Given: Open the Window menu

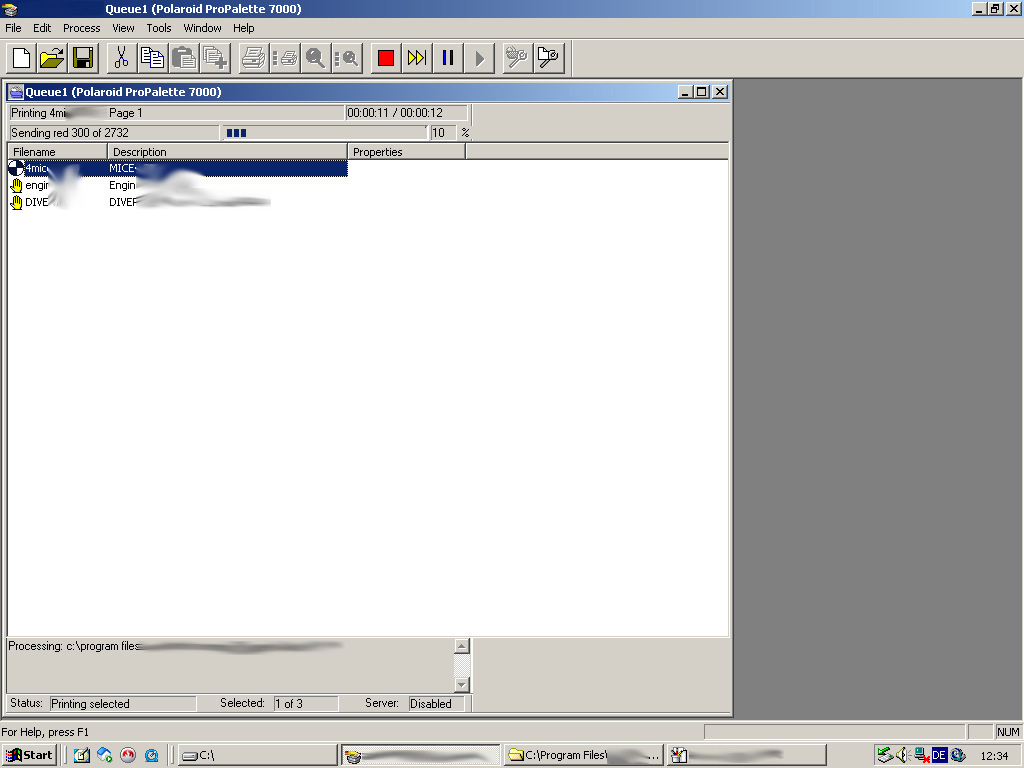Looking at the screenshot, I should (x=202, y=28).
